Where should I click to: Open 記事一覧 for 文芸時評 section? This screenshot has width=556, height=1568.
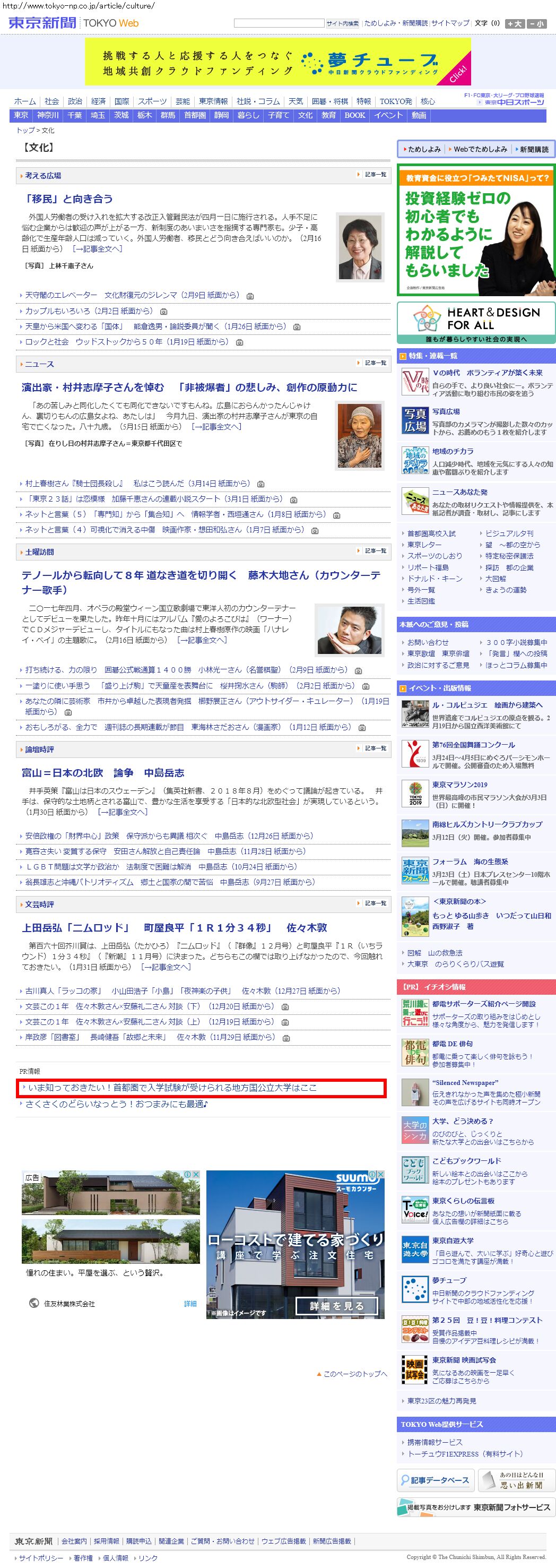tap(372, 903)
